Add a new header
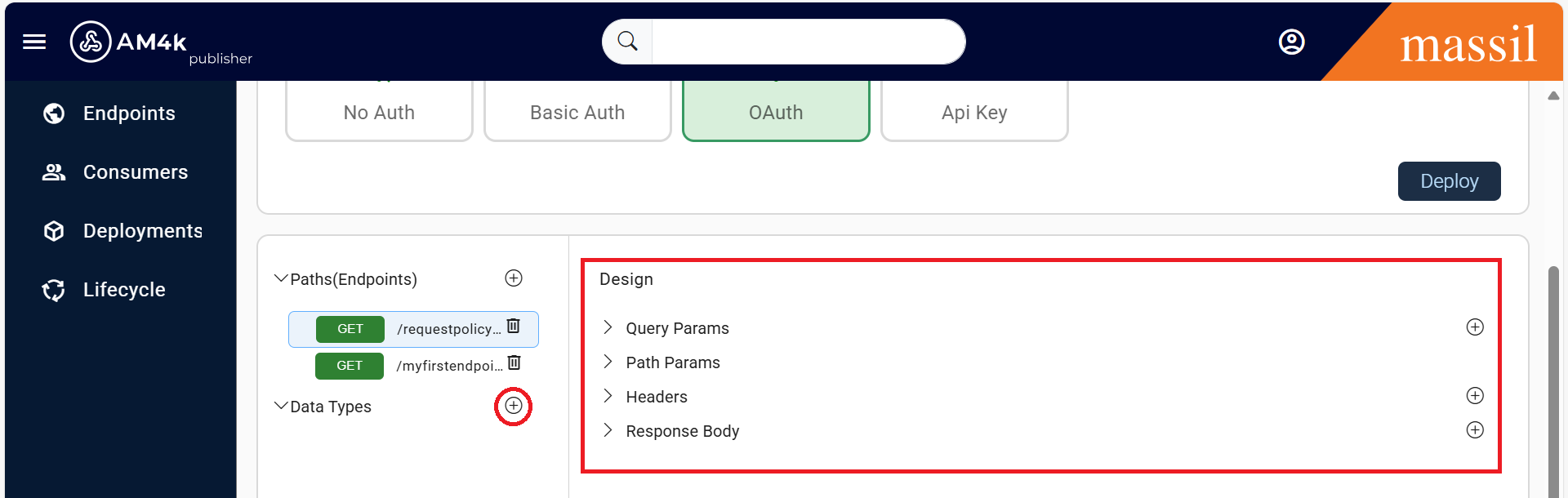Screen dimensions: 1568x498 pos(1474,396)
